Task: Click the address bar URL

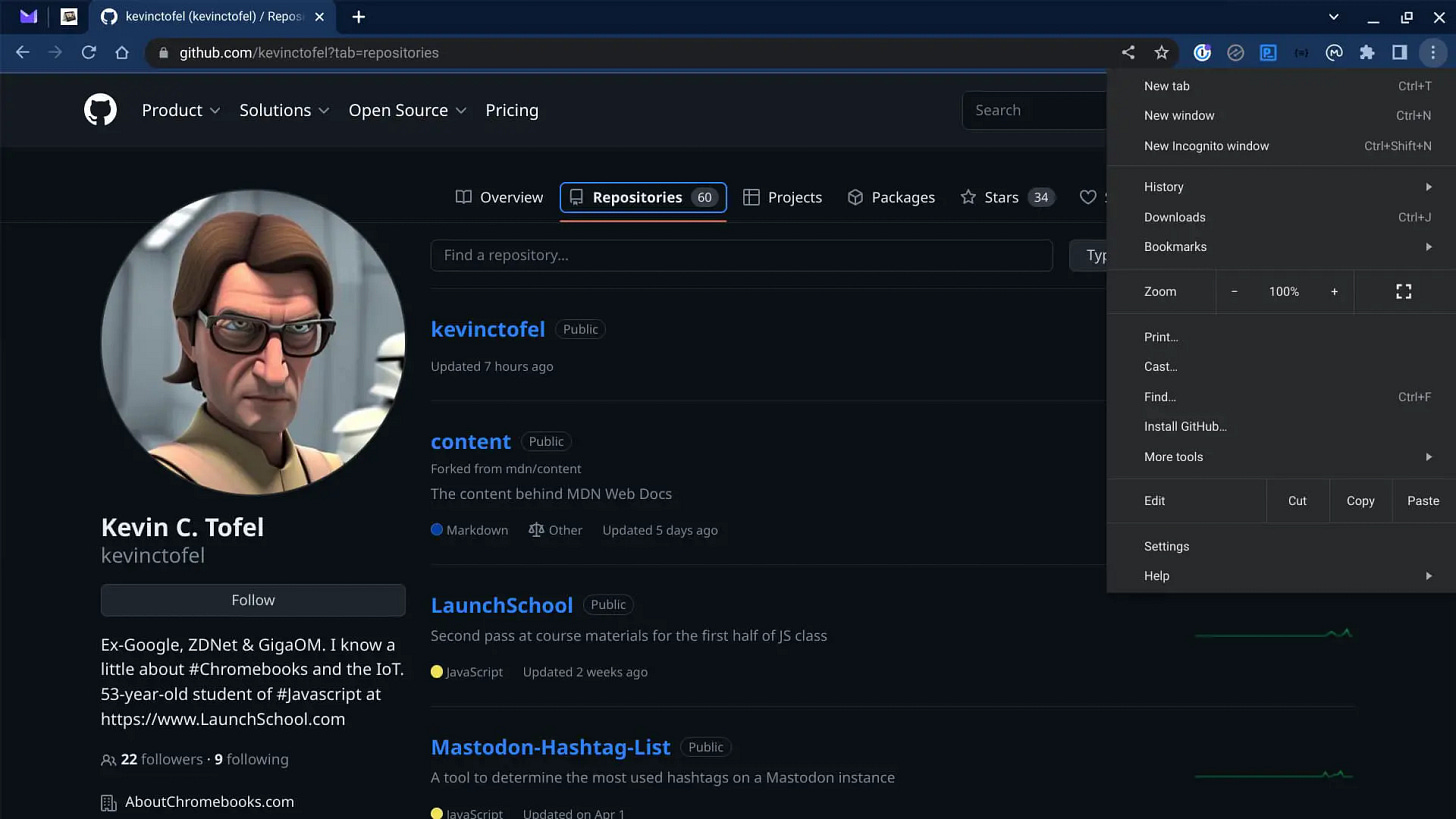Action: (309, 52)
